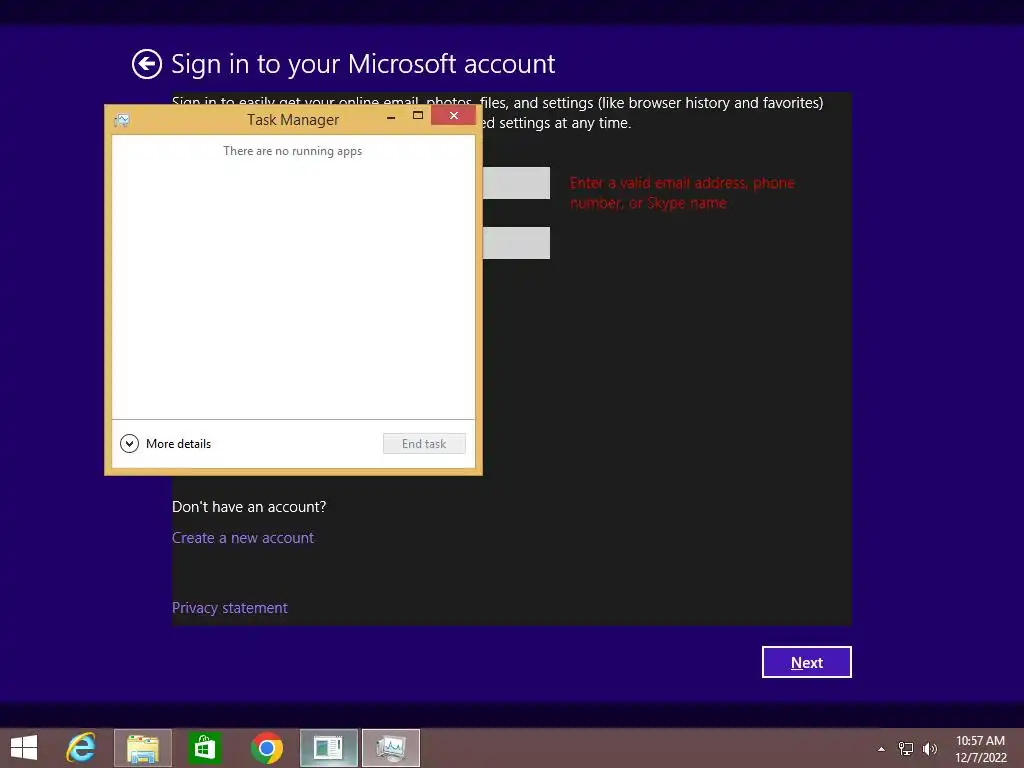
Task: Minimize the Task Manager window
Action: (x=391, y=117)
